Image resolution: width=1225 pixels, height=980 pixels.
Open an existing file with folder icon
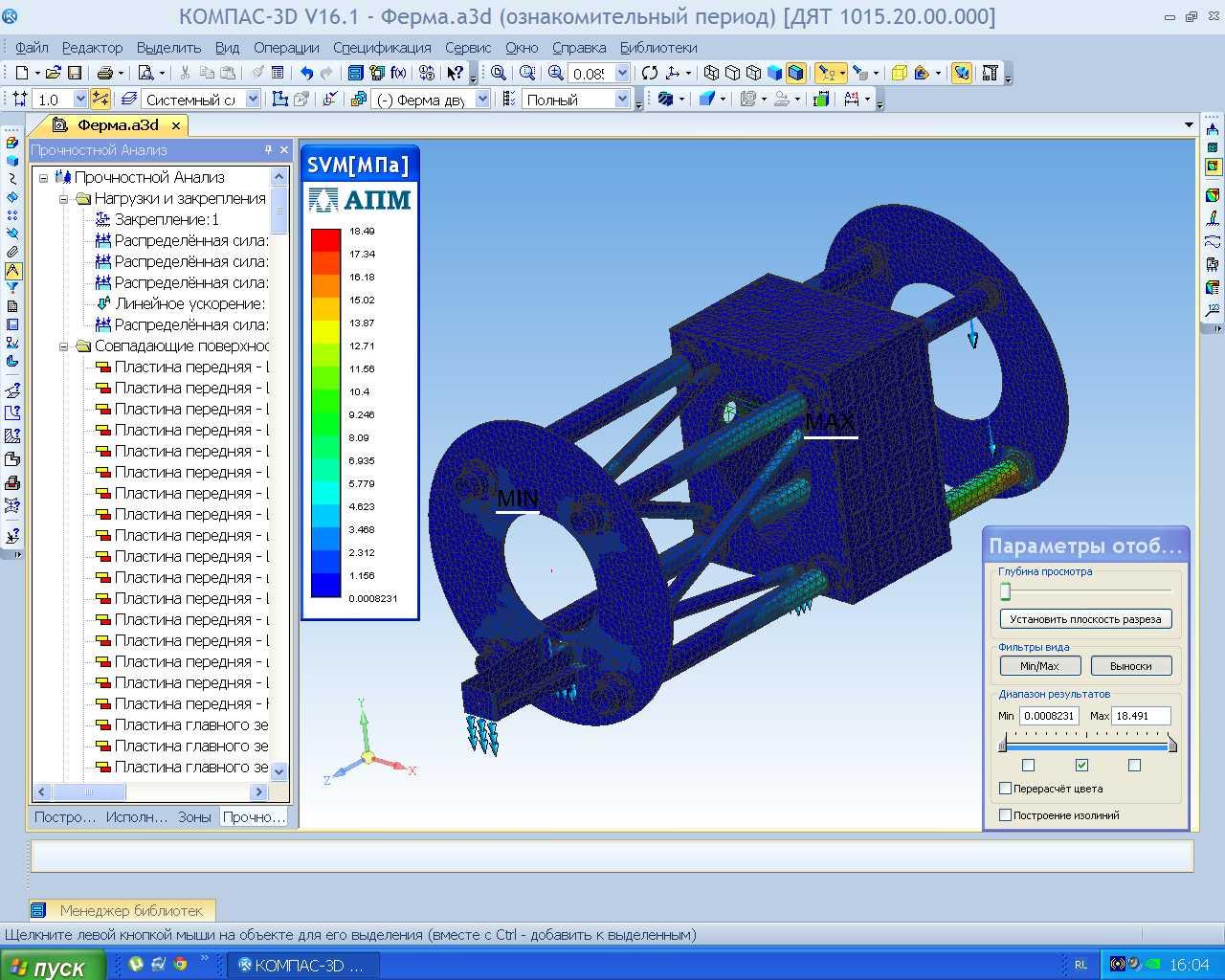pos(54,73)
